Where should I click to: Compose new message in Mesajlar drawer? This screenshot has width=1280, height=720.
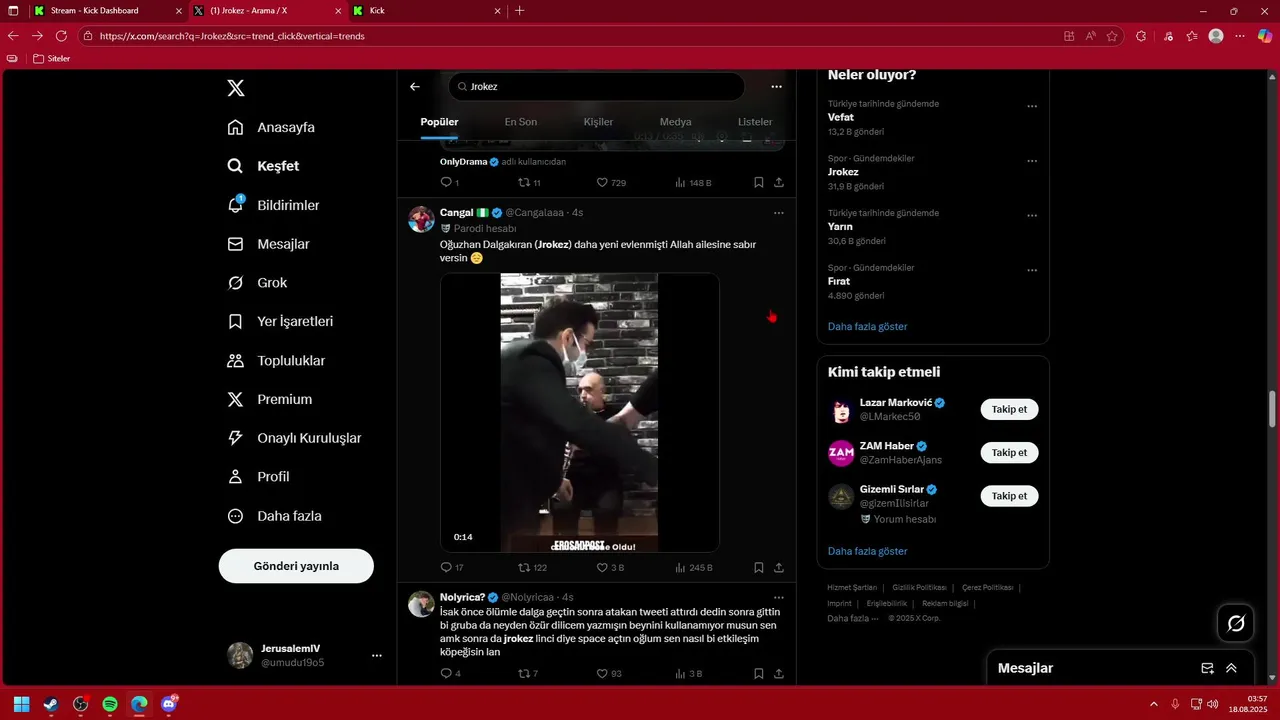[1207, 668]
